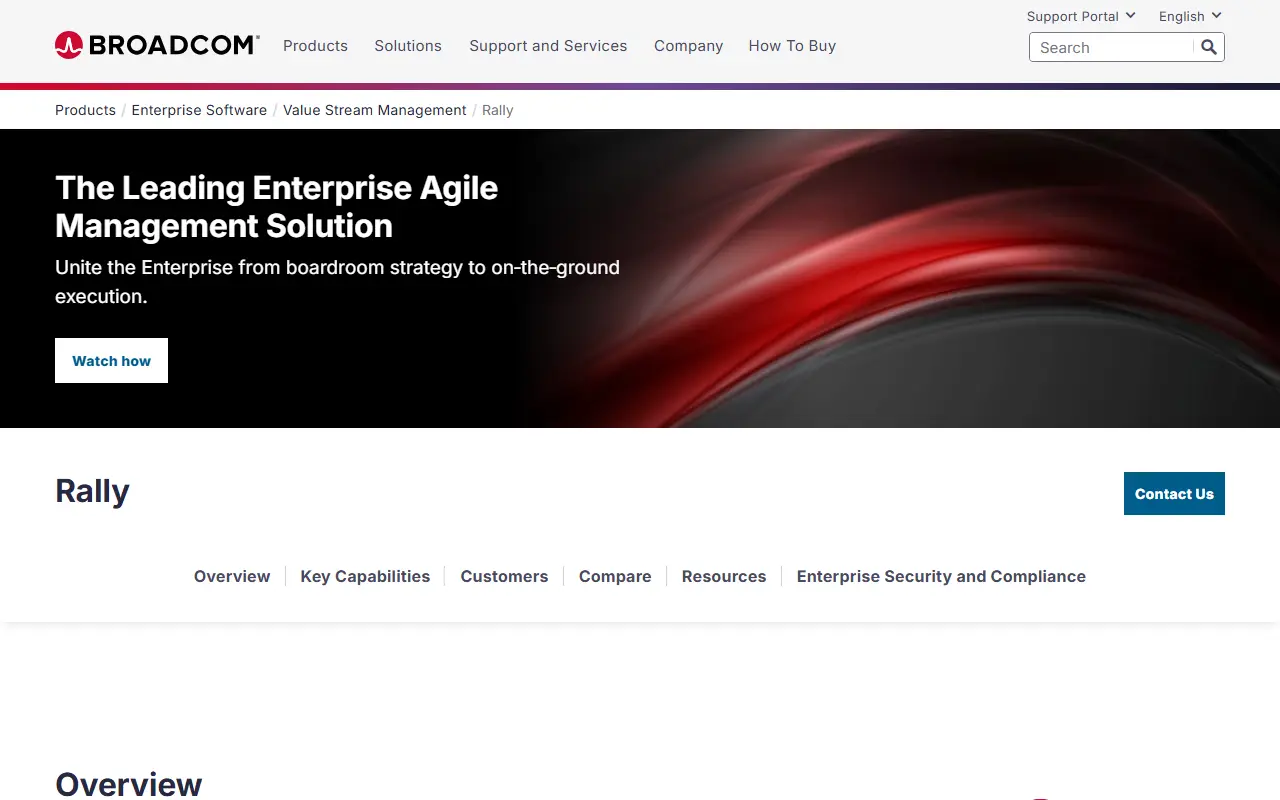
Task: Click the Broadcom logo
Action: click(157, 45)
